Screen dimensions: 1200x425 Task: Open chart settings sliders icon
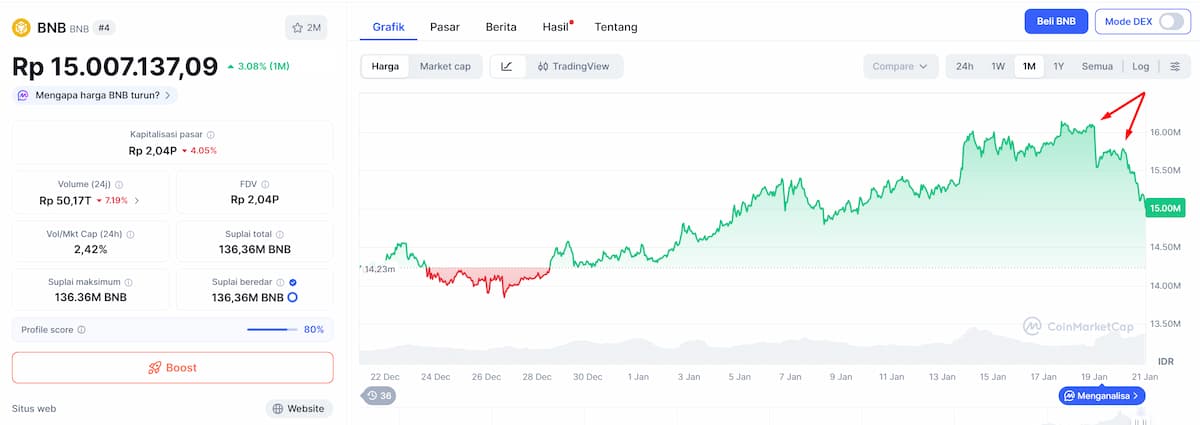tap(1175, 67)
